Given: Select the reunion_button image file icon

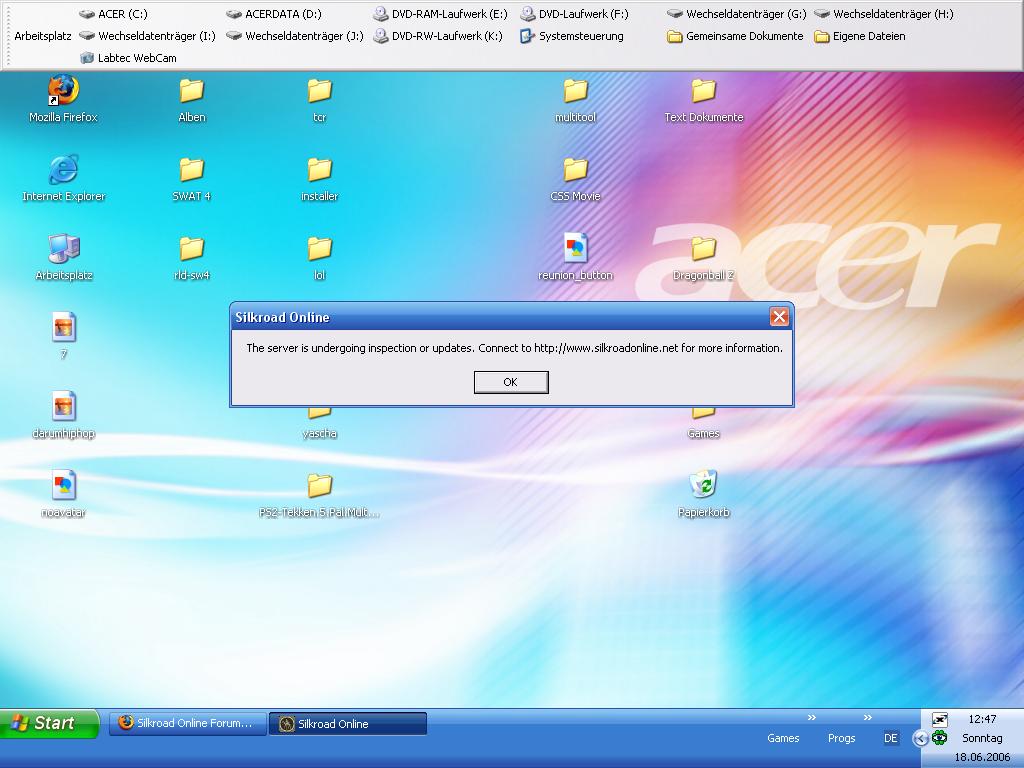Looking at the screenshot, I should tap(575, 249).
